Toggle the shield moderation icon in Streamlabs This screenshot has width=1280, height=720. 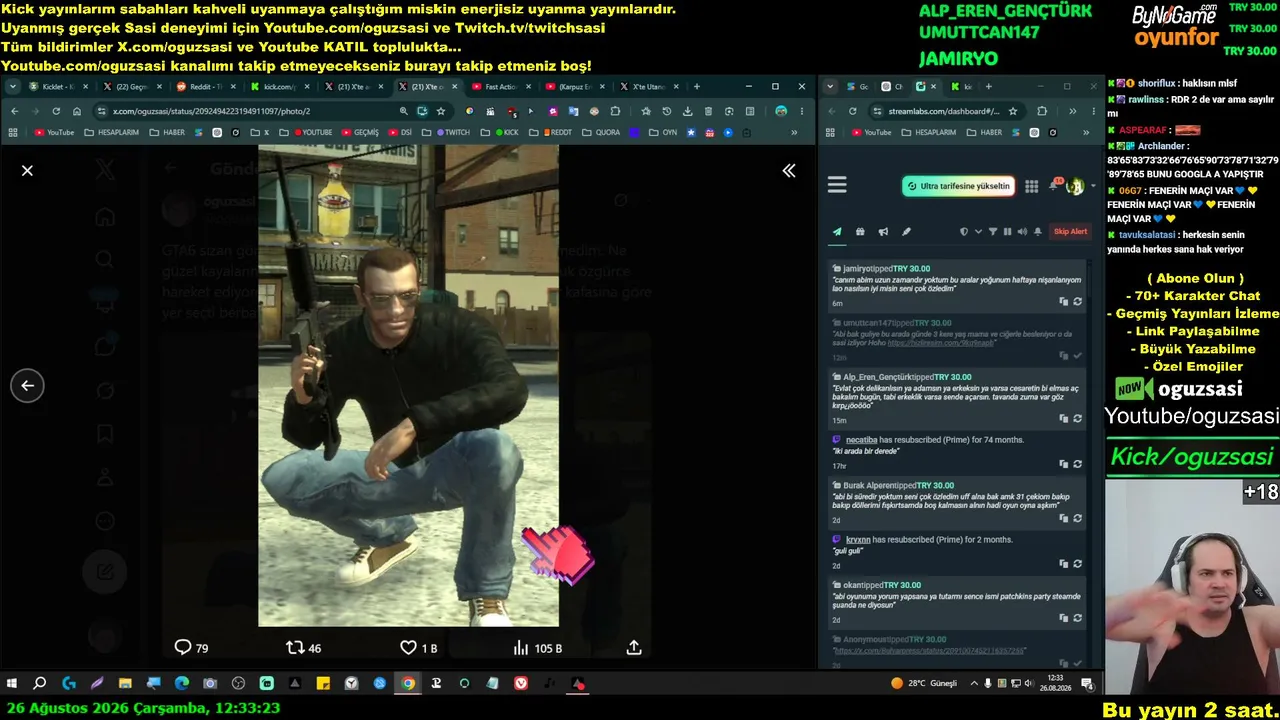point(964,232)
